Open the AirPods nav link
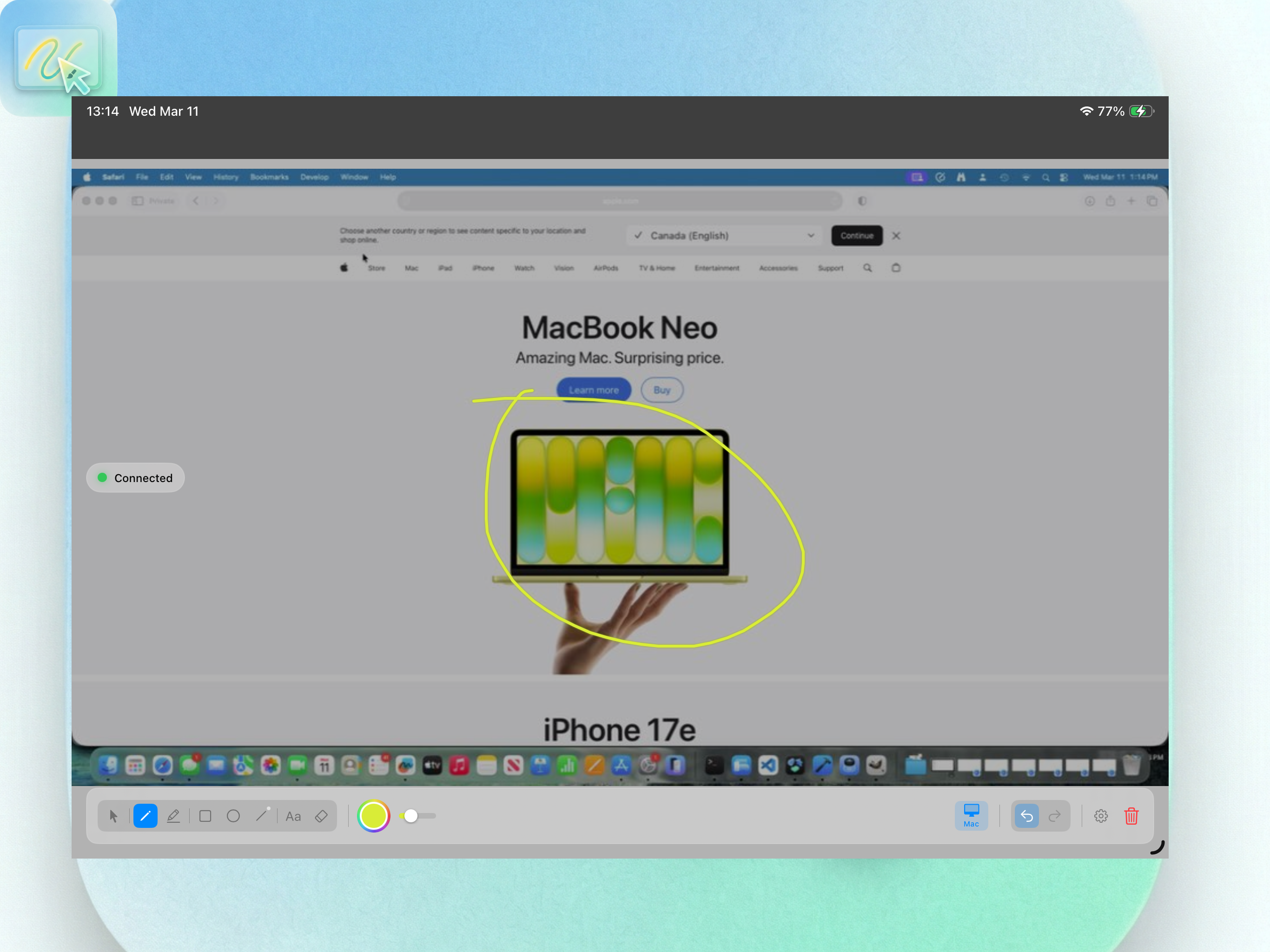This screenshot has width=1270, height=952. 606,268
